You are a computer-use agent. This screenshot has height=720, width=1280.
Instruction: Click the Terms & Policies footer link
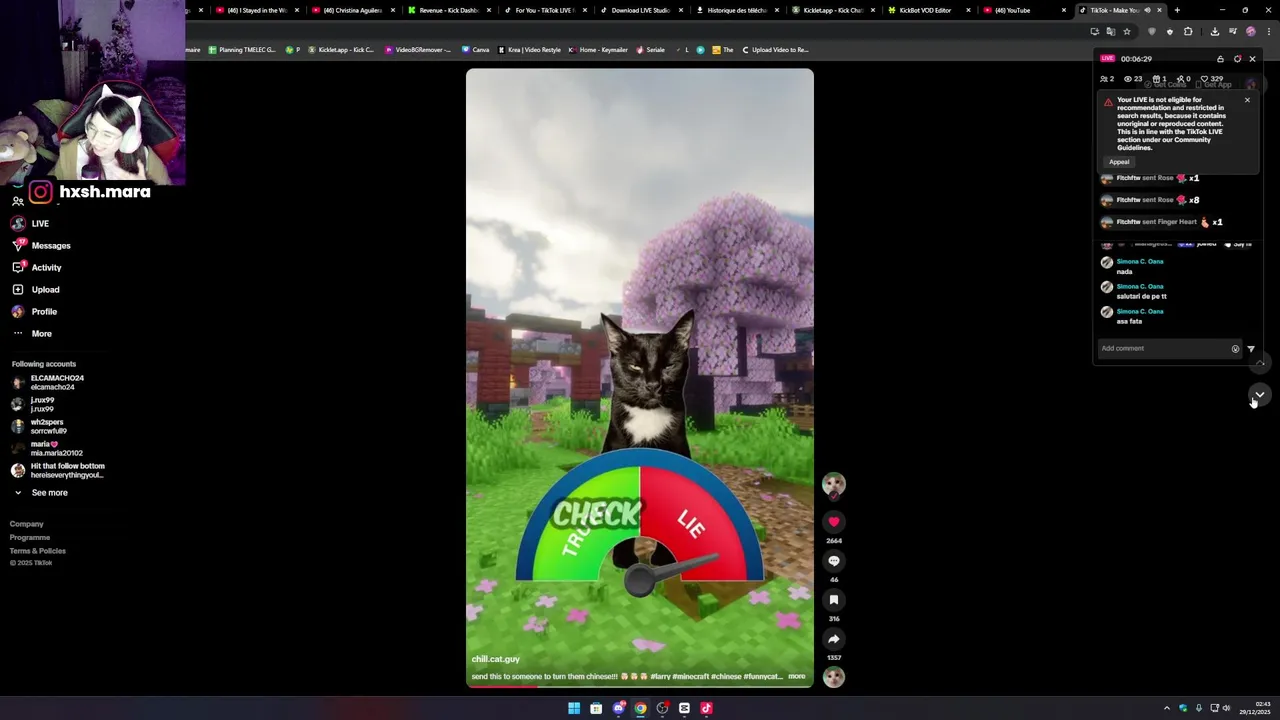coord(38,551)
